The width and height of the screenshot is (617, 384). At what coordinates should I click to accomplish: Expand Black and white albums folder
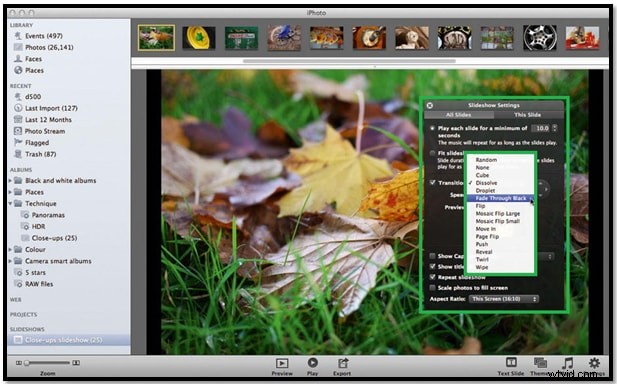pos(10,181)
